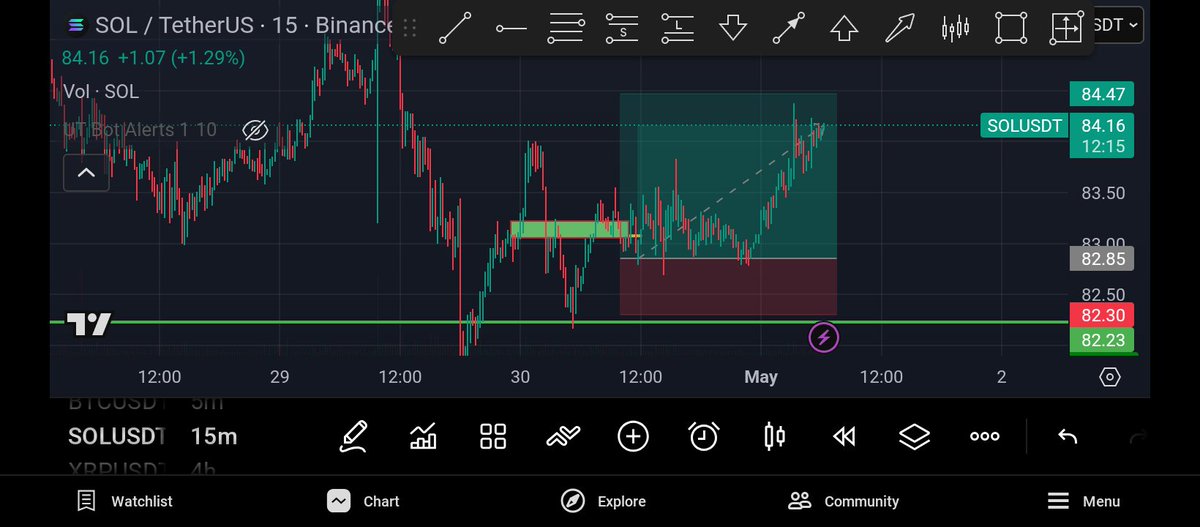Collapse the indicator legend with the up chevron
This screenshot has height=527, width=1200.
[x=86, y=173]
